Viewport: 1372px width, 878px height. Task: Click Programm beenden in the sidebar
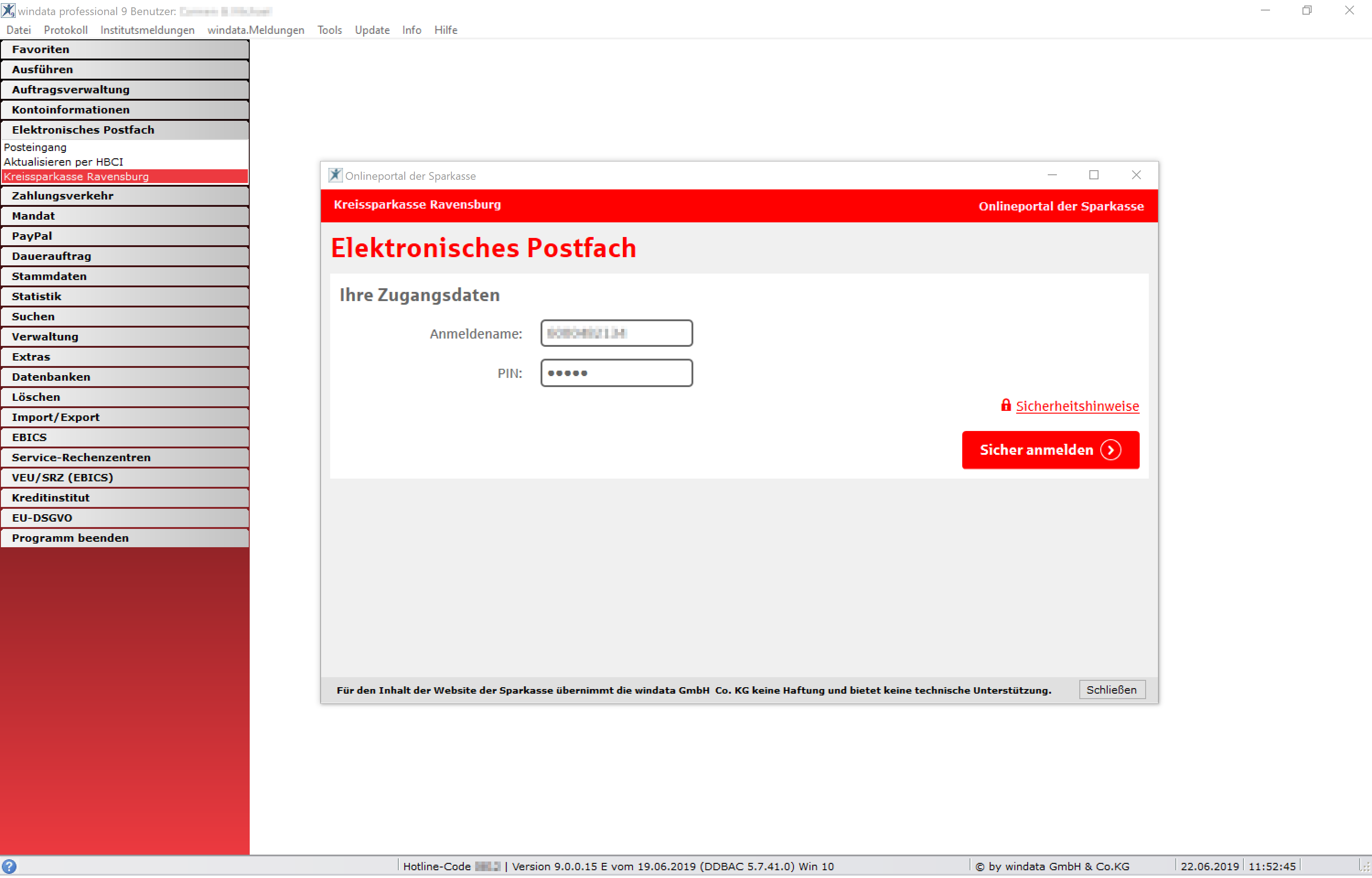click(125, 538)
